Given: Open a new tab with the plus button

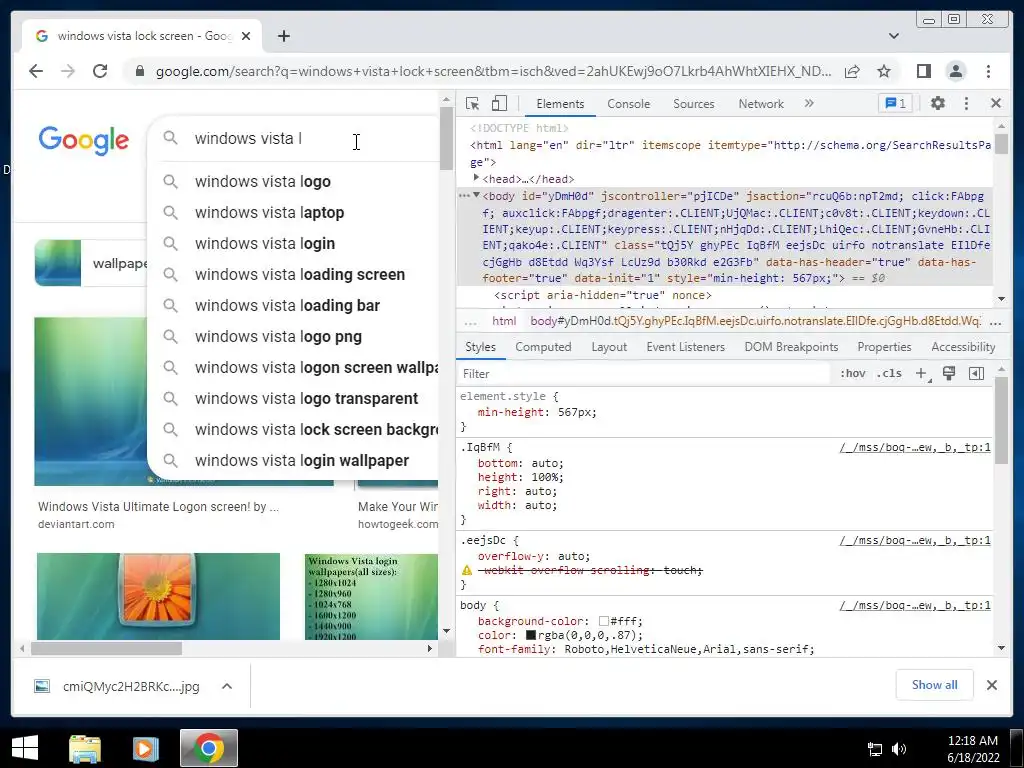Looking at the screenshot, I should [283, 36].
